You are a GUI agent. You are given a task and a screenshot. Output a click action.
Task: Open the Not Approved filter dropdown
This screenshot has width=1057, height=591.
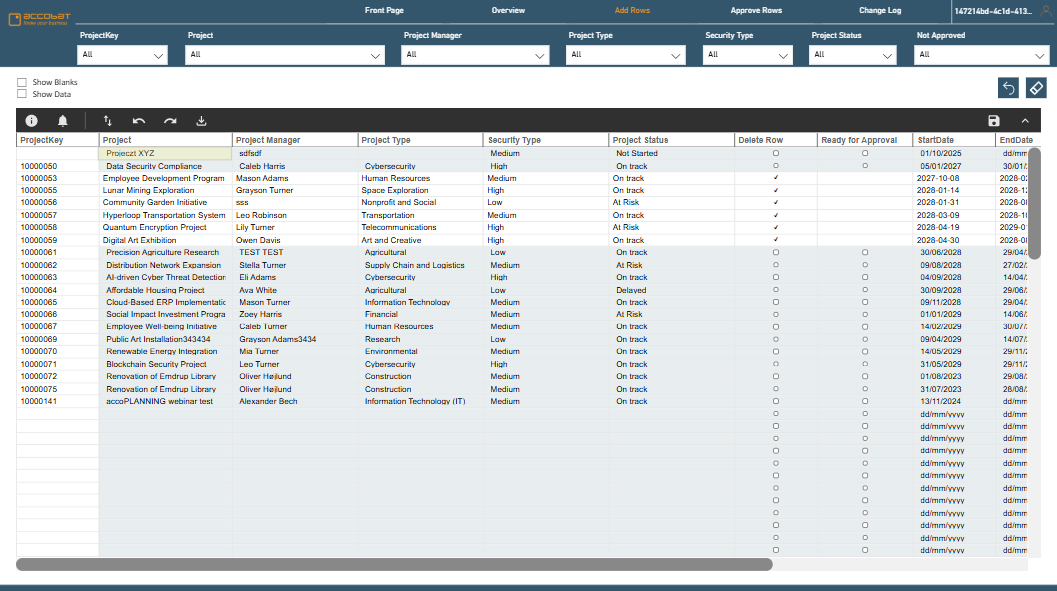click(x=981, y=55)
